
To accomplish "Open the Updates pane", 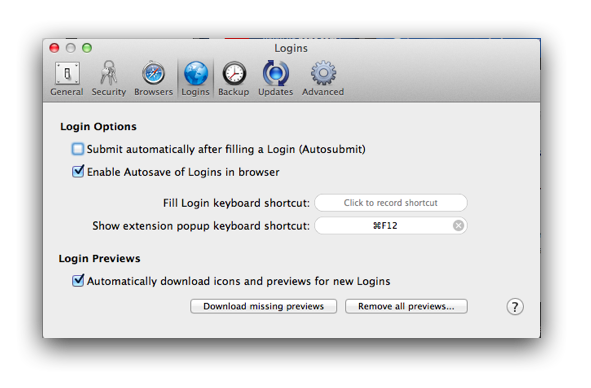I will pyautogui.click(x=276, y=78).
